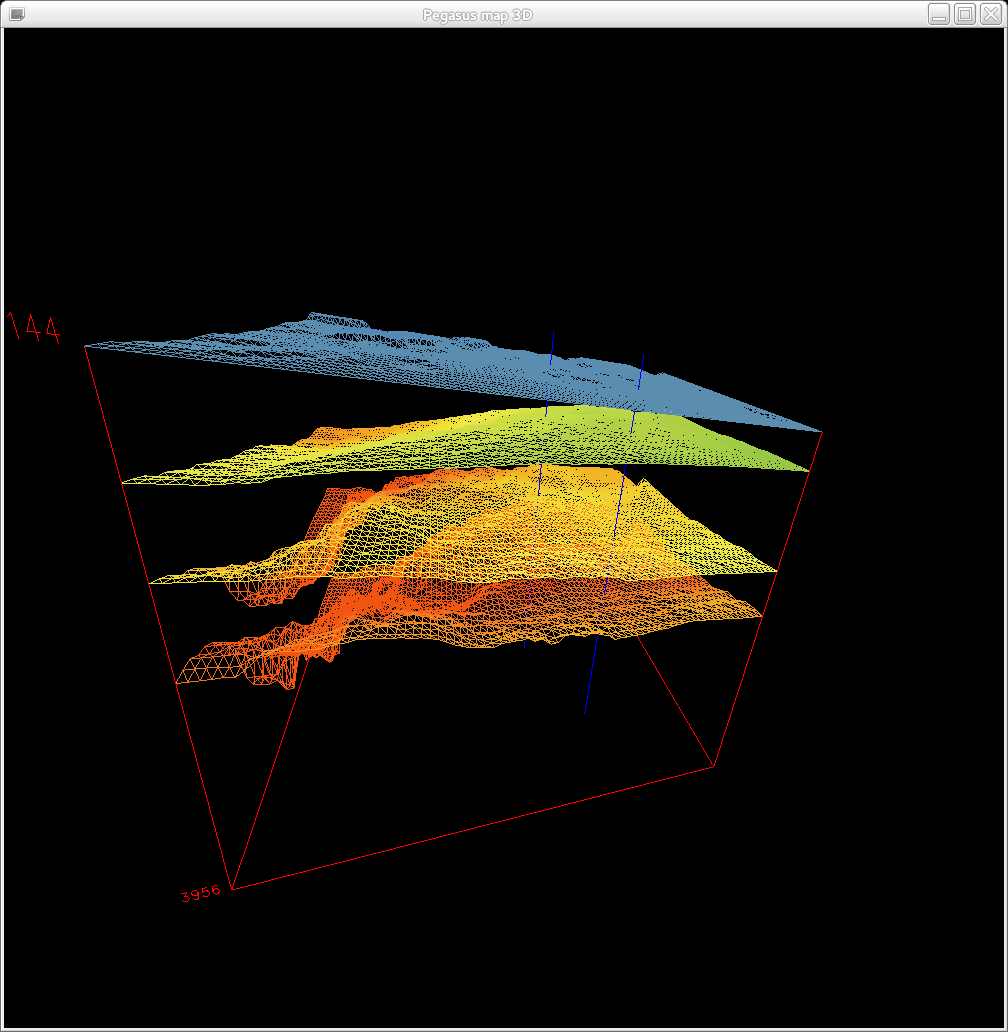Maximize the Pegasus map 3D window
The image size is (1008, 1032).
point(965,14)
